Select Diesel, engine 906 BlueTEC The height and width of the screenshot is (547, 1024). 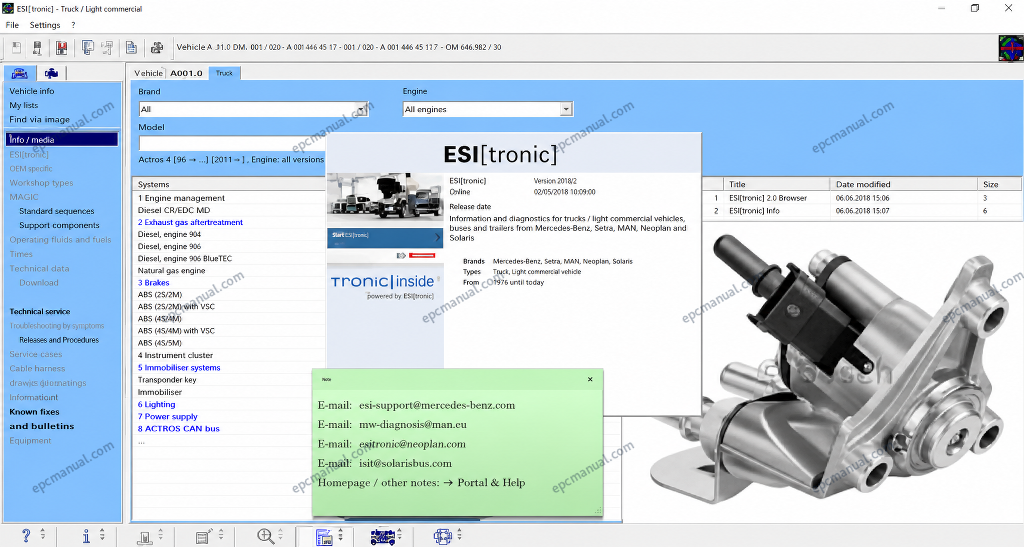tap(185, 258)
